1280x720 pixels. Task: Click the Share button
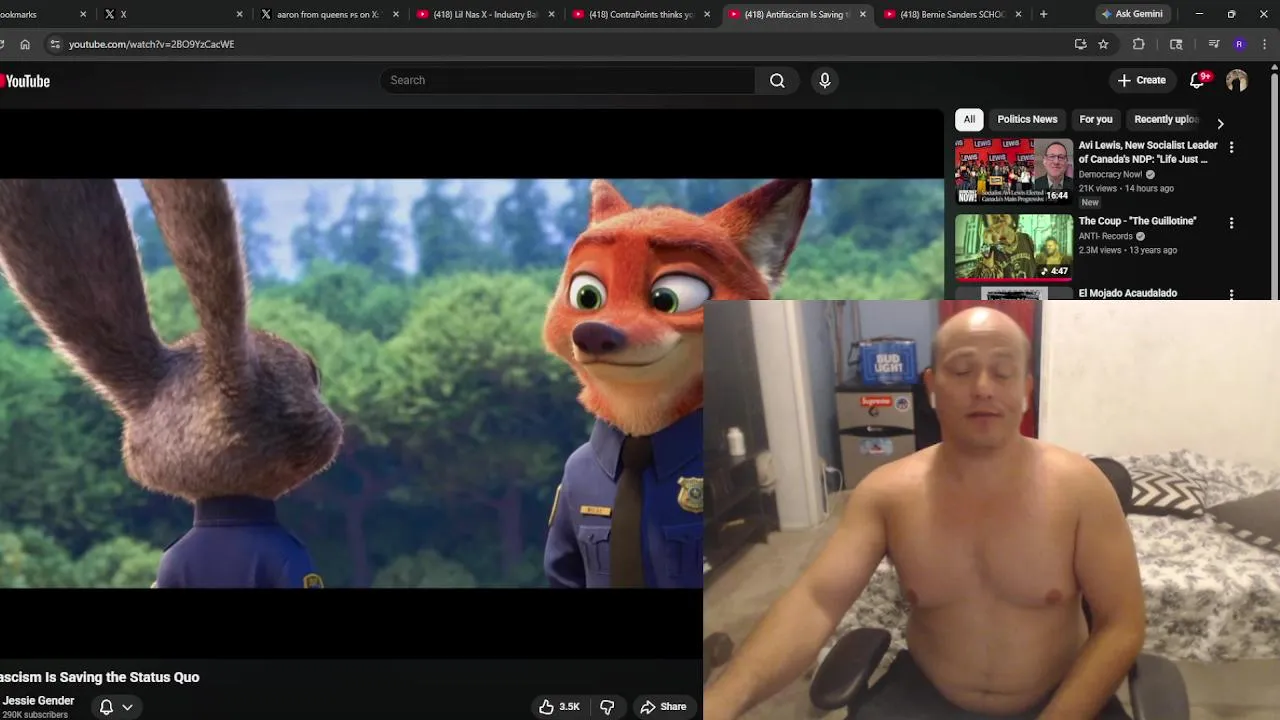coord(664,707)
